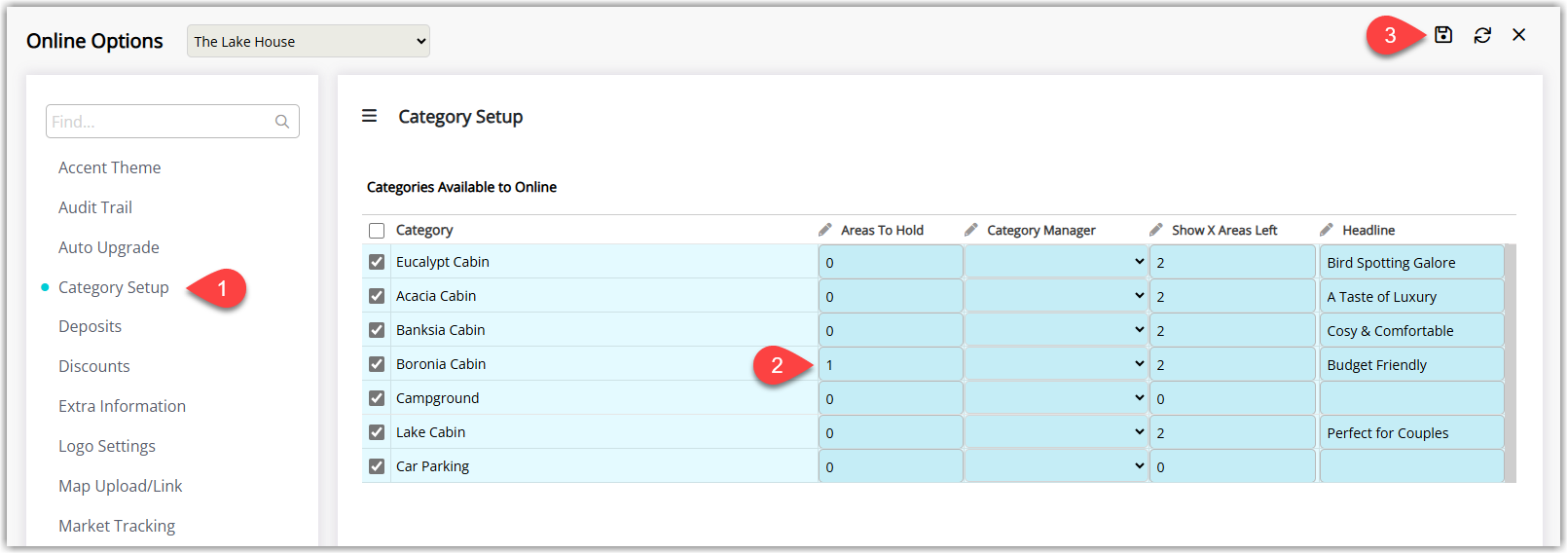Click the Lake Cabin category name
1568x554 pixels.
(431, 432)
